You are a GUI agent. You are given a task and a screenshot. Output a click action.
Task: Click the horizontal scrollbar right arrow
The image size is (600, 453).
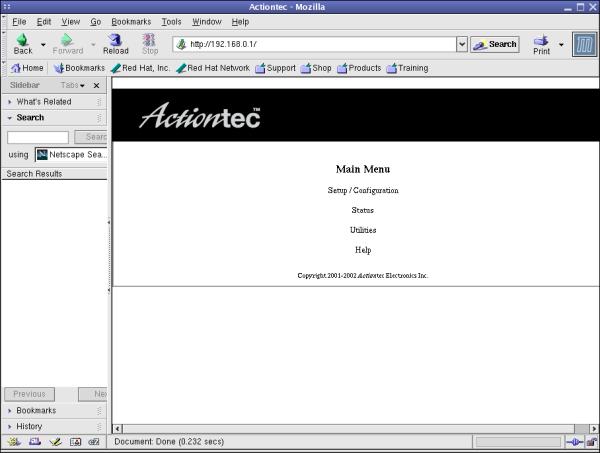(594, 429)
